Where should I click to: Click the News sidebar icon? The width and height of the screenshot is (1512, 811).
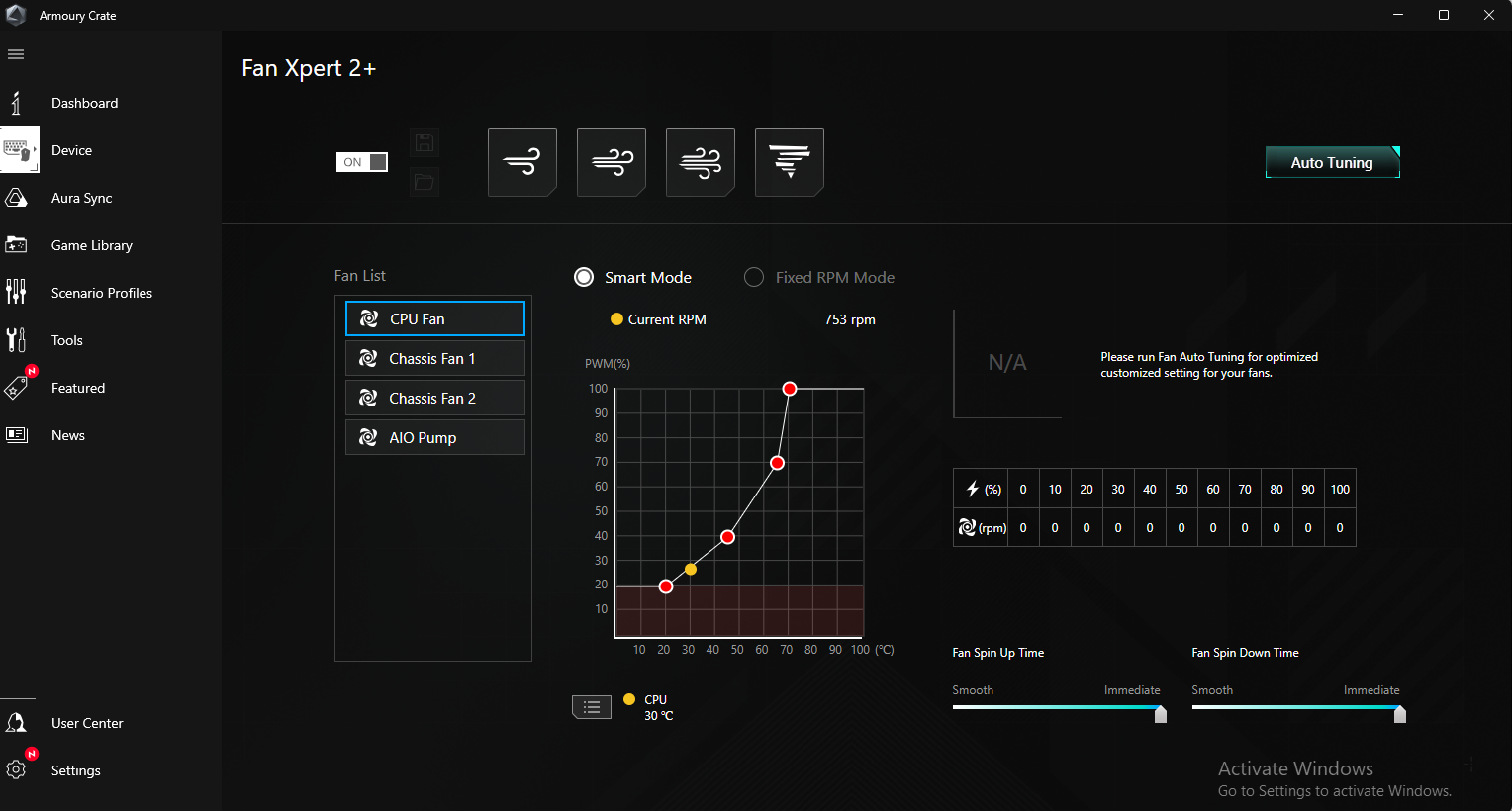[x=16, y=435]
